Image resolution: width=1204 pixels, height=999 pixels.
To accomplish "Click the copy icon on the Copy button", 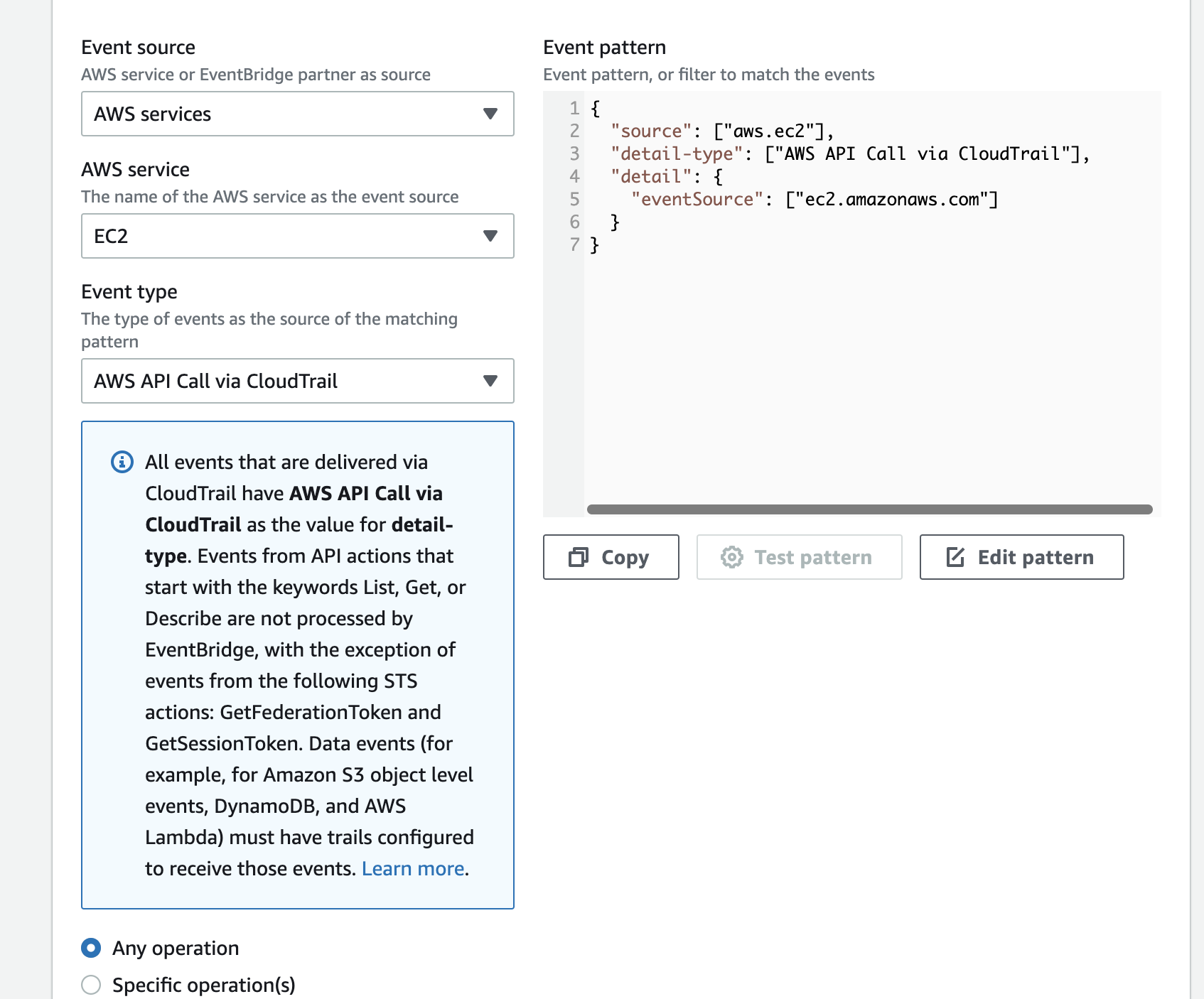I will click(x=578, y=557).
